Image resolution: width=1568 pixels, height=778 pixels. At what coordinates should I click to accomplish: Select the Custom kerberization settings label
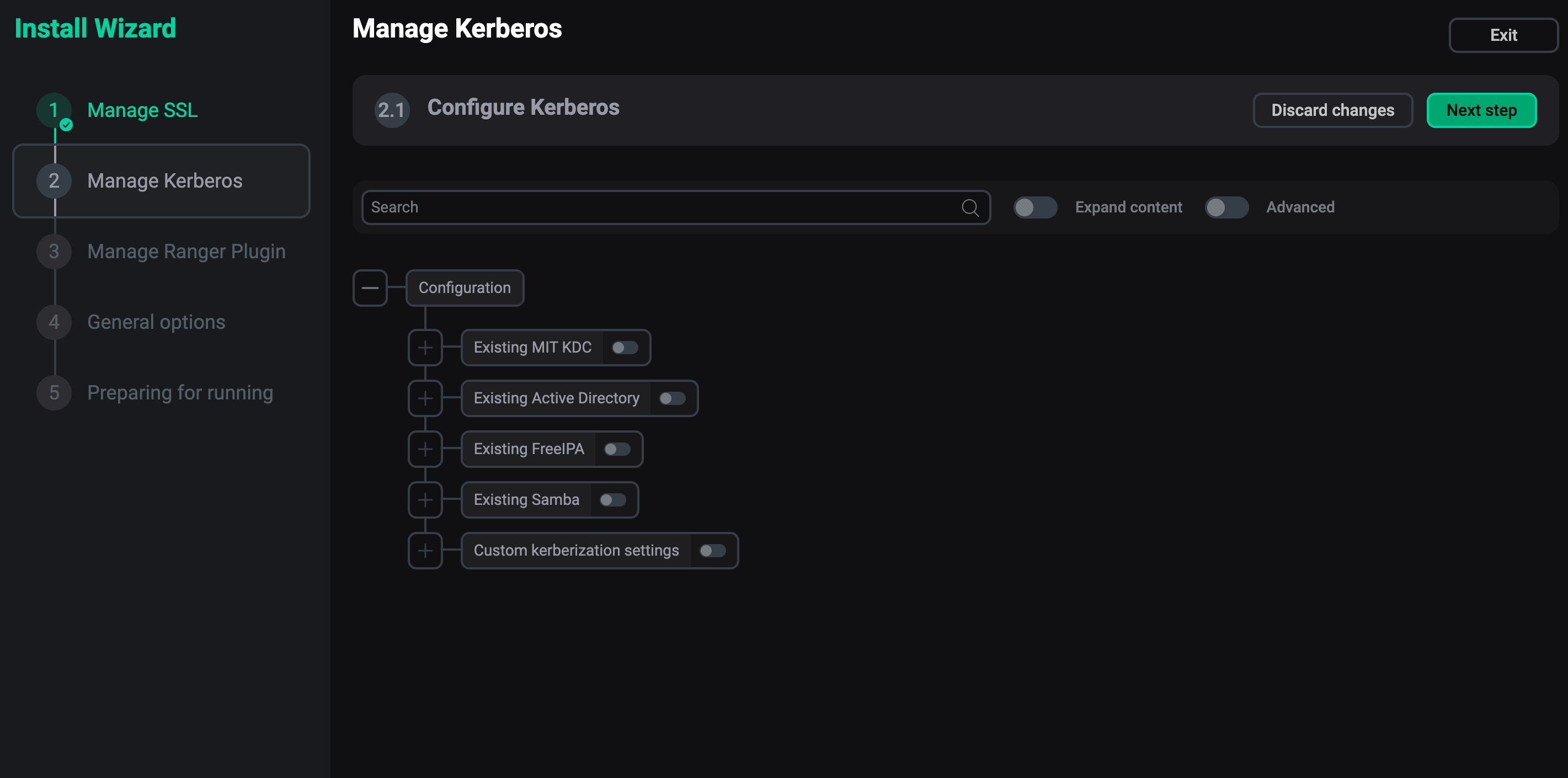pyautogui.click(x=576, y=550)
